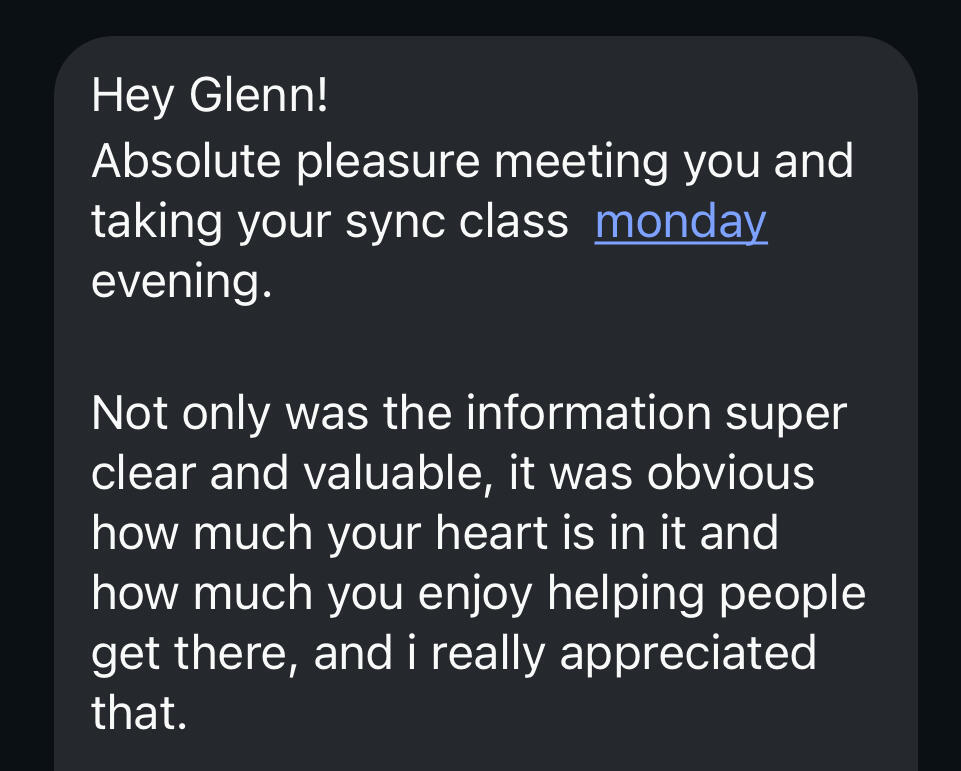Image resolution: width=961 pixels, height=771 pixels.
Task: Tap the "clear and valuable, it was obvious" line
Action: [x=452, y=474]
